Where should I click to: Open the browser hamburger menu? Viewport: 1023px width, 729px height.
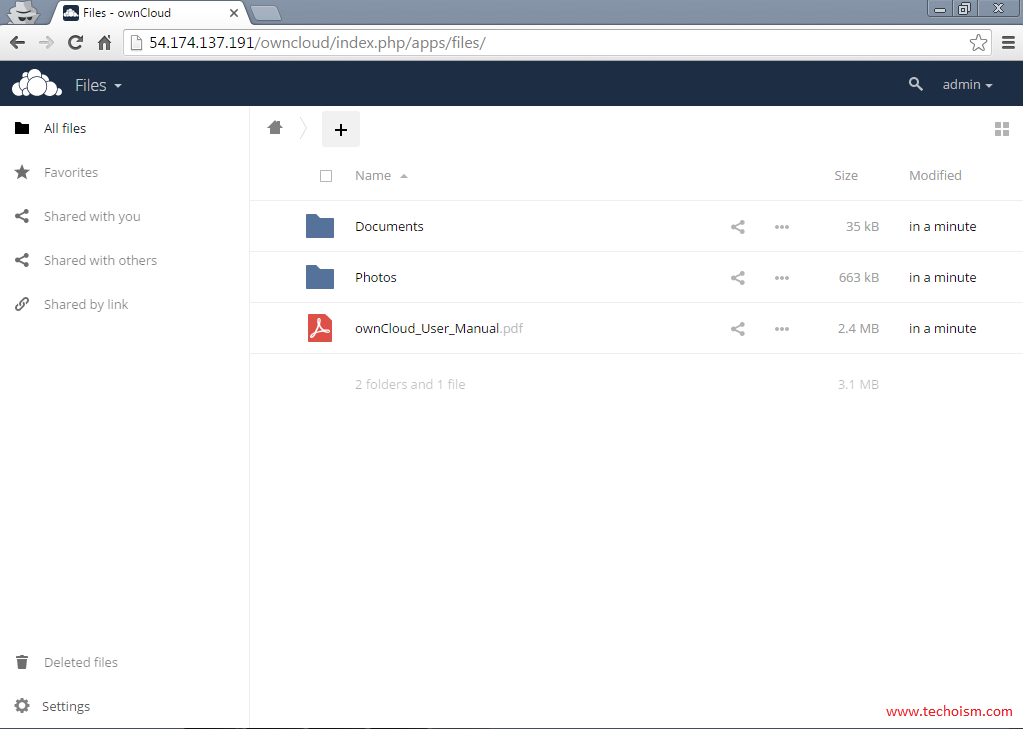pos(1008,43)
